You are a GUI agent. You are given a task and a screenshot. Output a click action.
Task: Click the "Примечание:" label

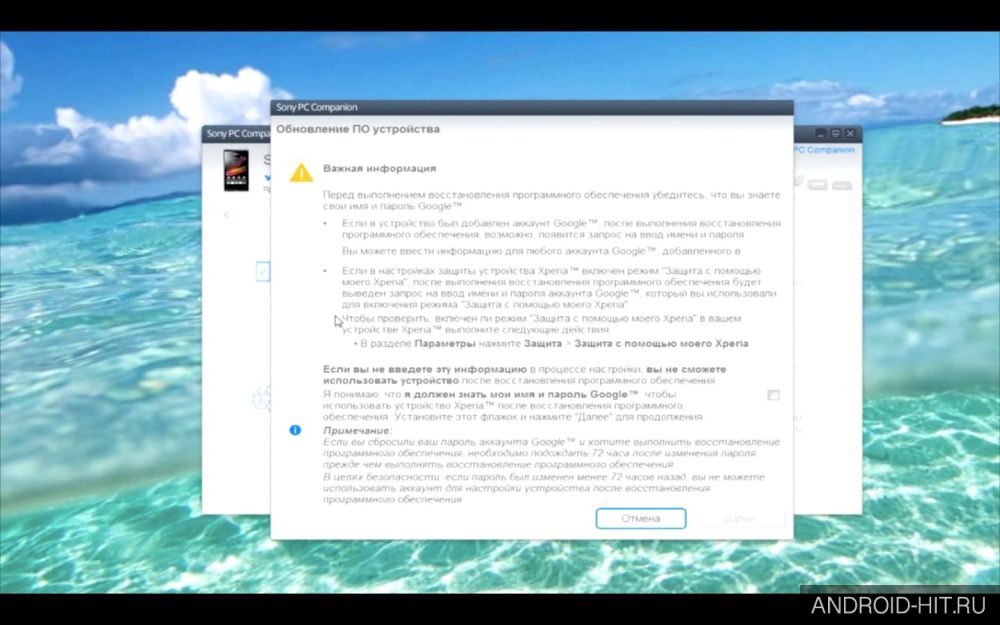[357, 431]
